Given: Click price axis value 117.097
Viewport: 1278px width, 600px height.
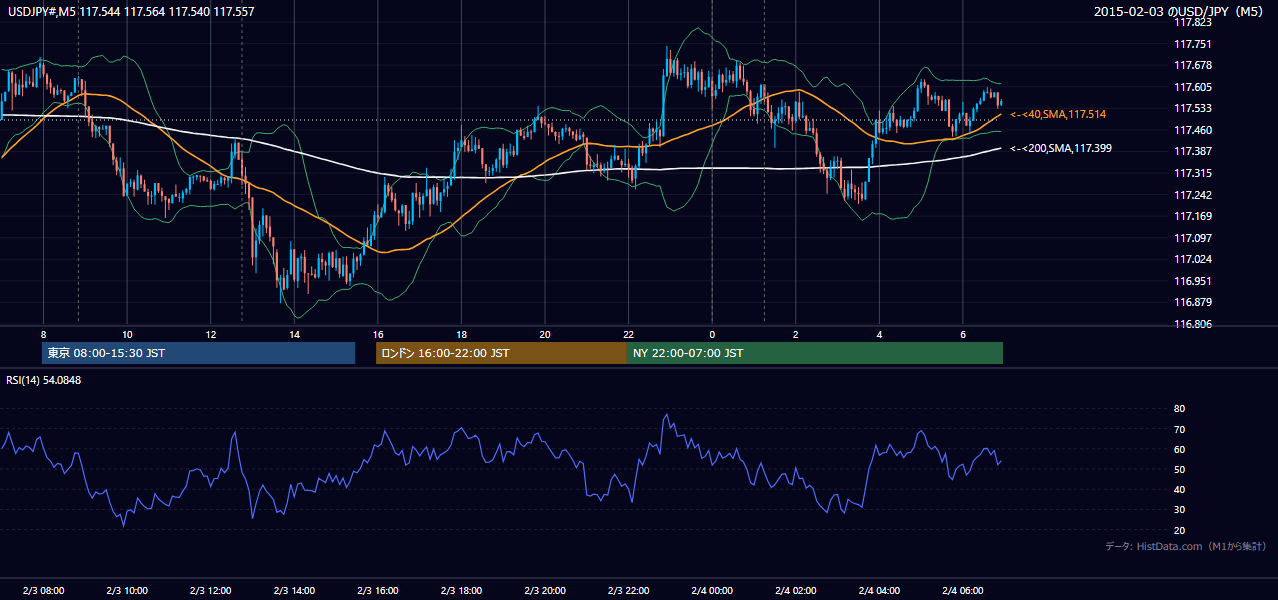Looking at the screenshot, I should click(x=1192, y=238).
